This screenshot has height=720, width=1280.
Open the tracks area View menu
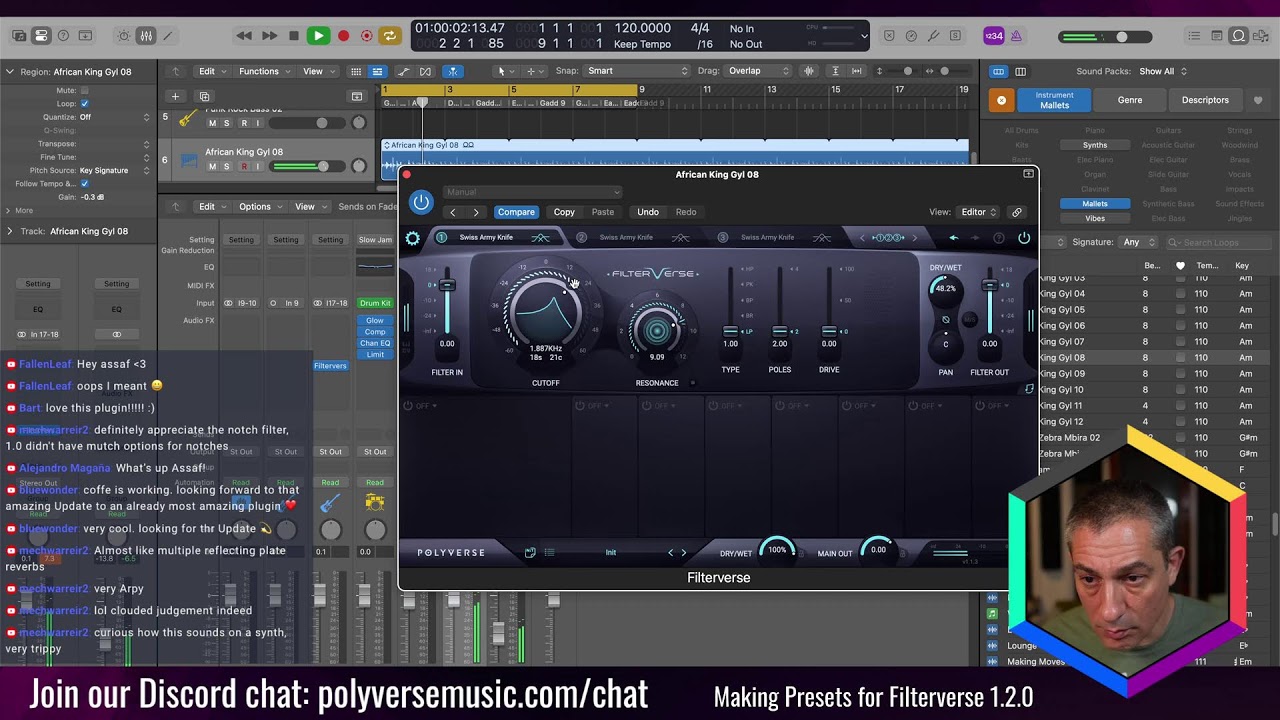316,71
